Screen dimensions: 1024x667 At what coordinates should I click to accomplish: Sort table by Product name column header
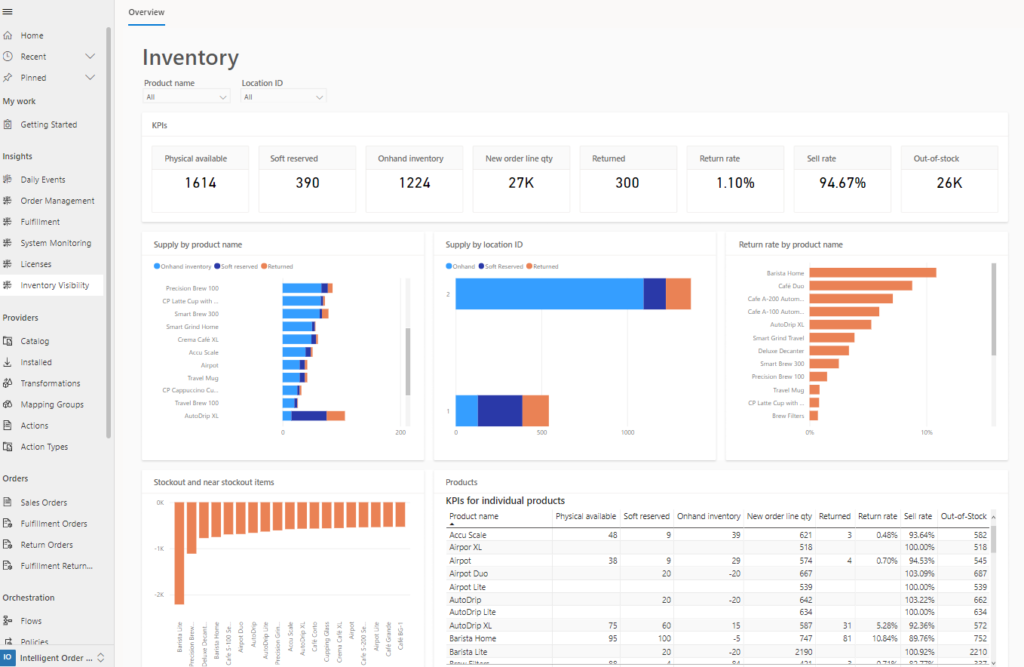[x=474, y=517]
